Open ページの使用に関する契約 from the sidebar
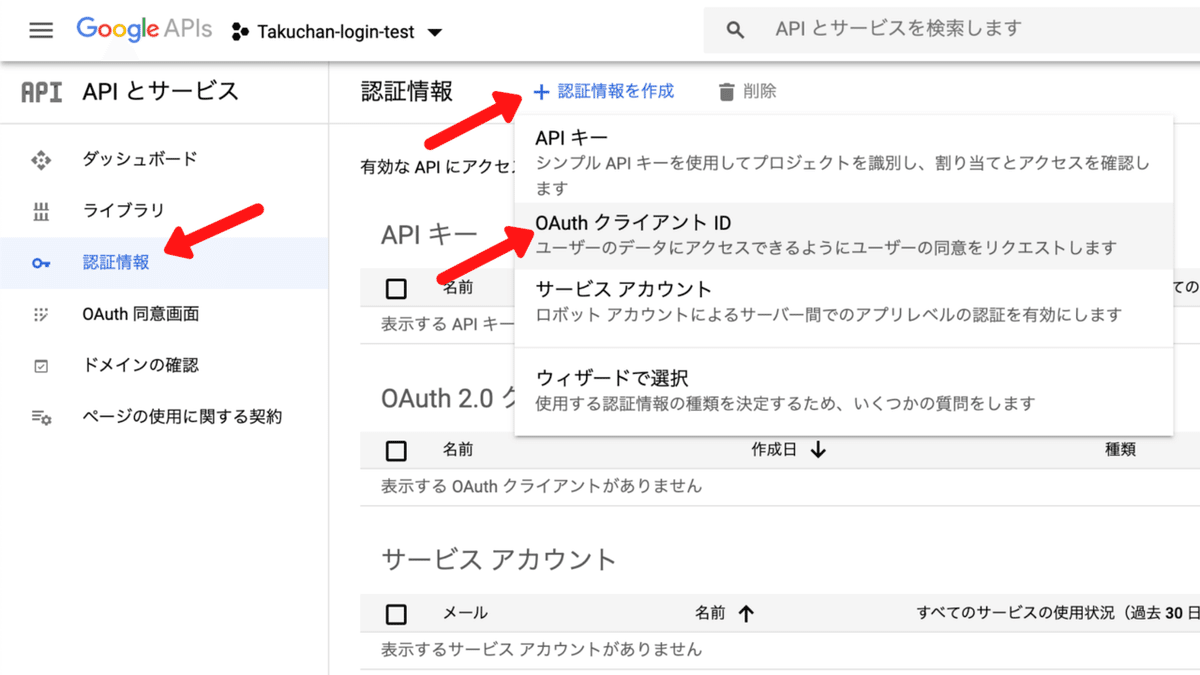The image size is (1200, 675). coord(182,416)
